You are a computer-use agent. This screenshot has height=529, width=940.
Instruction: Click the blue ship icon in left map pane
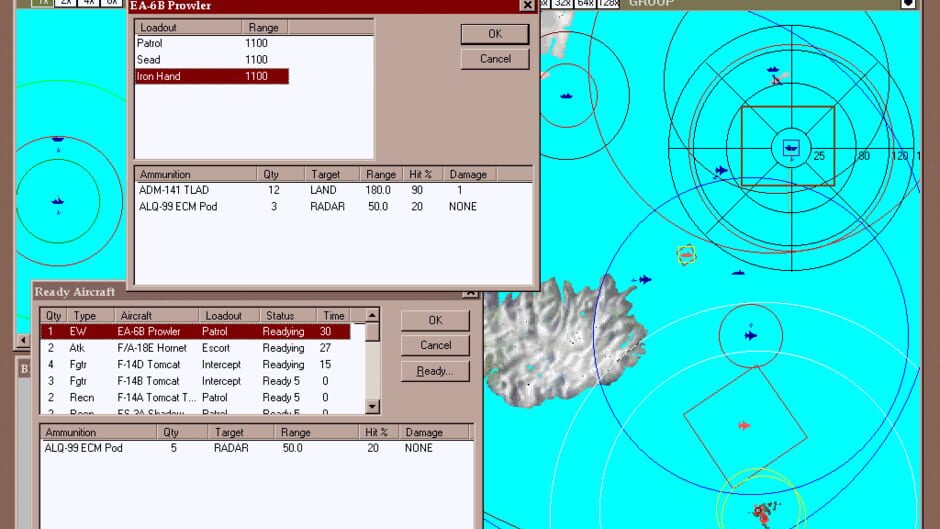(x=58, y=201)
